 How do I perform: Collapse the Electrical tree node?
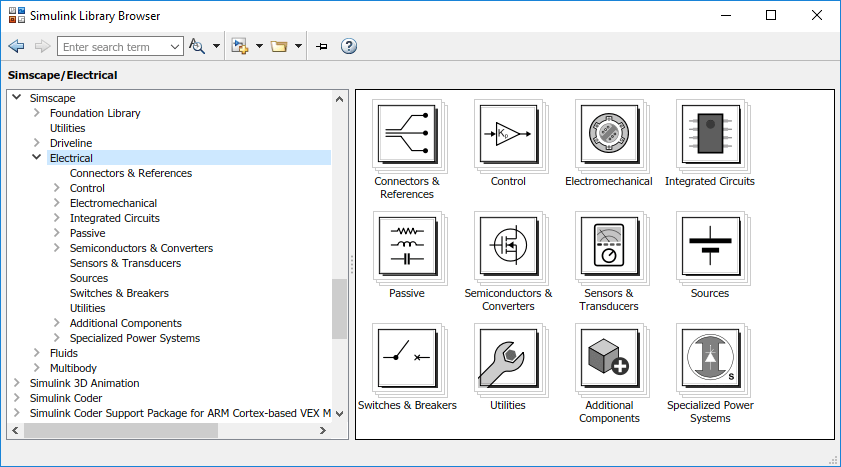pos(37,158)
